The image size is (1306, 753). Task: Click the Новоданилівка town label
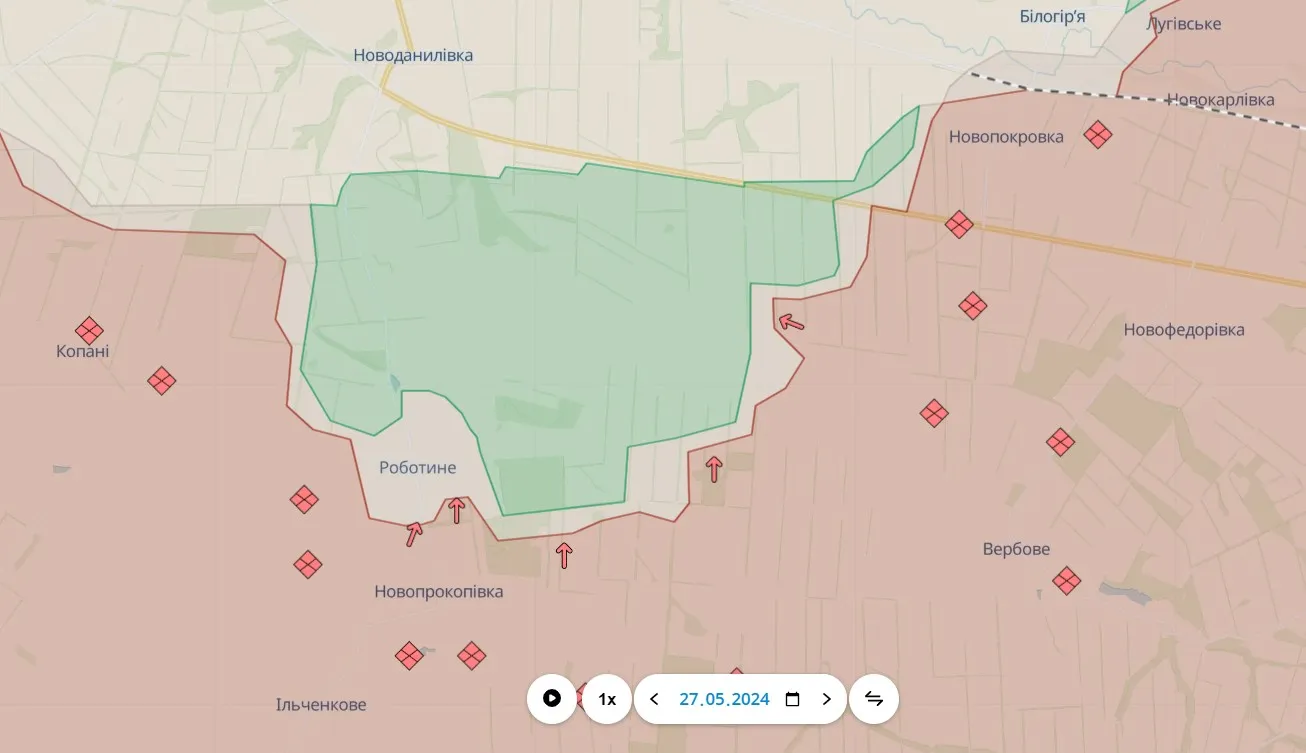point(413,56)
